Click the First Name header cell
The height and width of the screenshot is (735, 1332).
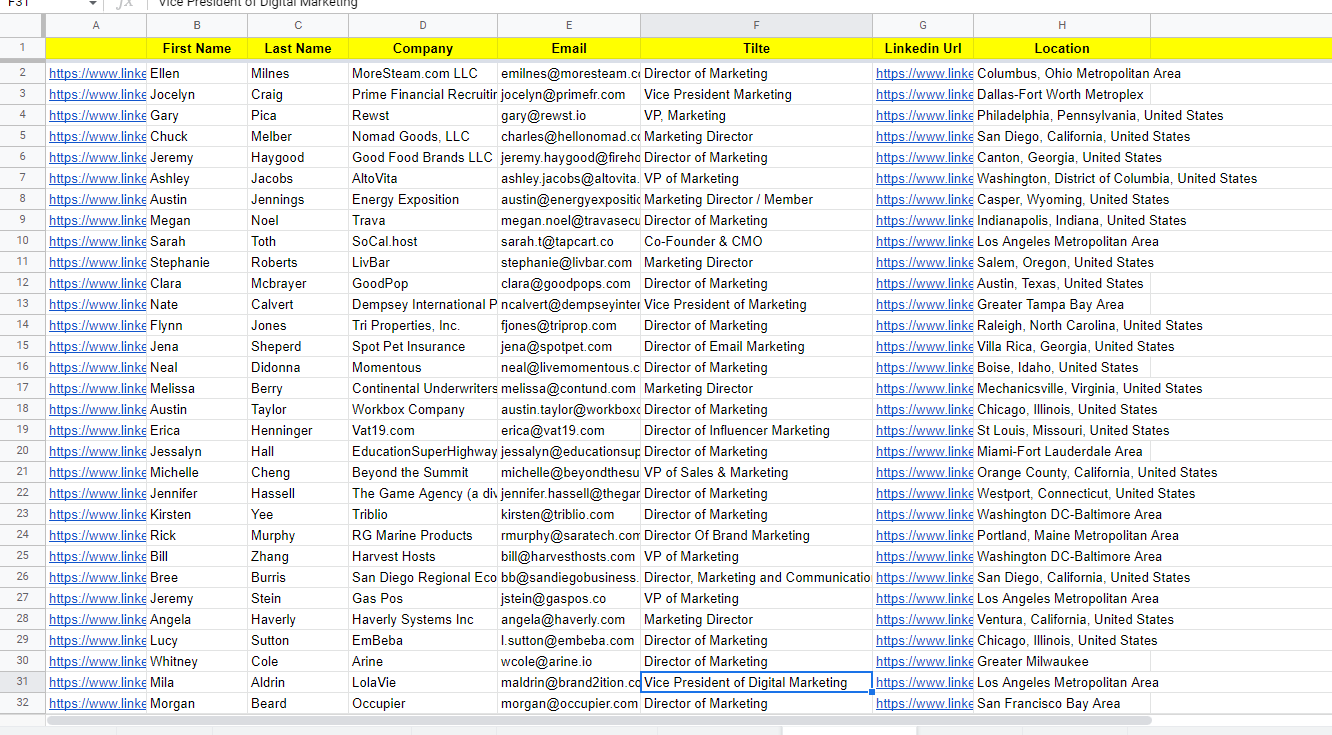[197, 48]
